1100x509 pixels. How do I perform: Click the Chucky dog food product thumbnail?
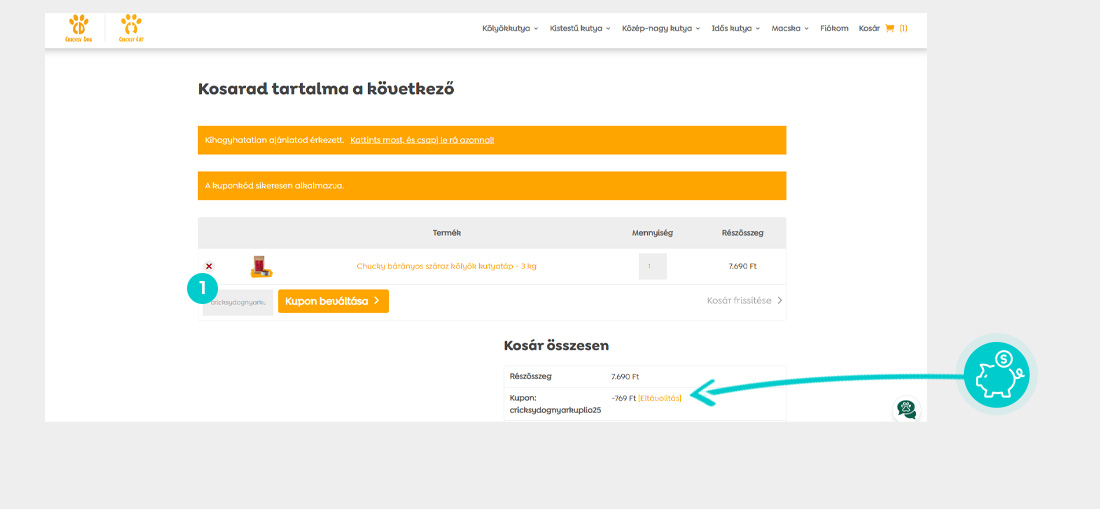click(x=261, y=266)
